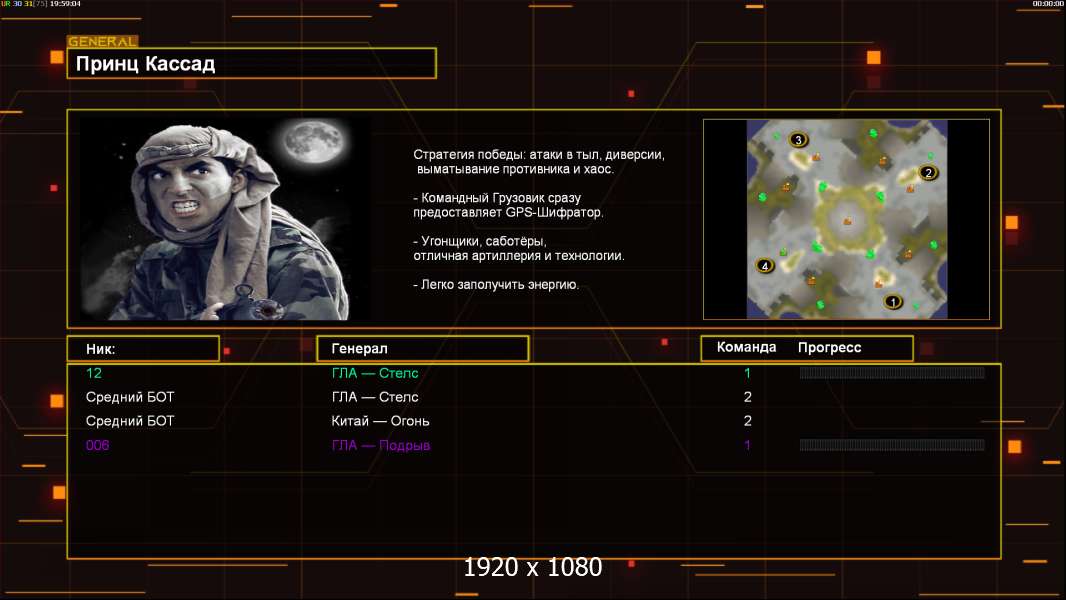Click the Прогресс column header

(829, 348)
